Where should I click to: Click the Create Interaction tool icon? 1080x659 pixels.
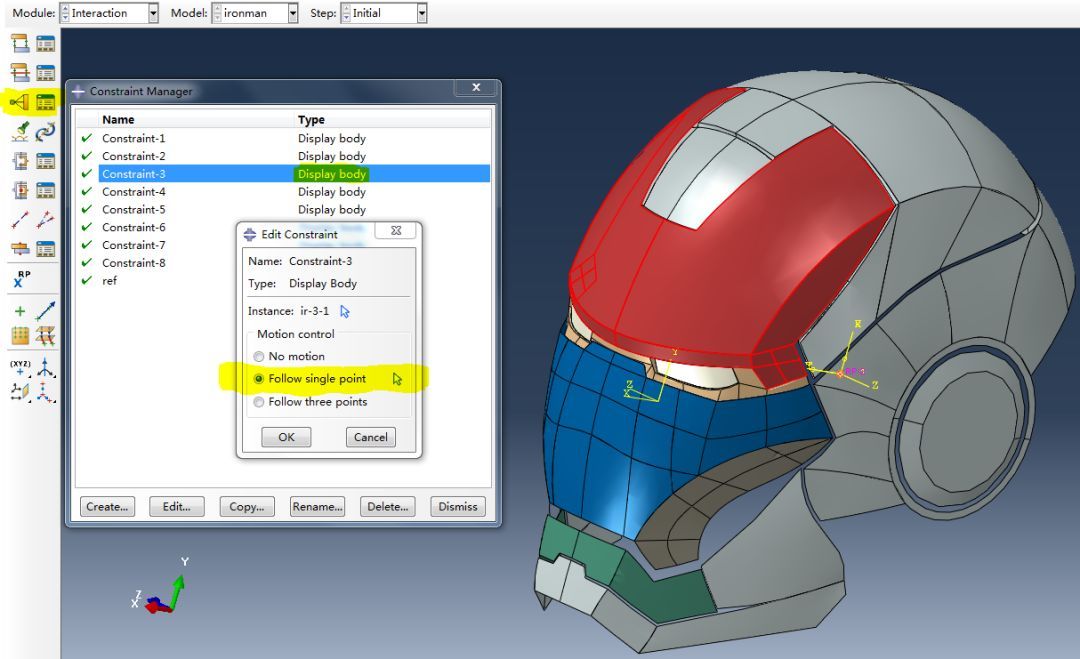(20, 44)
